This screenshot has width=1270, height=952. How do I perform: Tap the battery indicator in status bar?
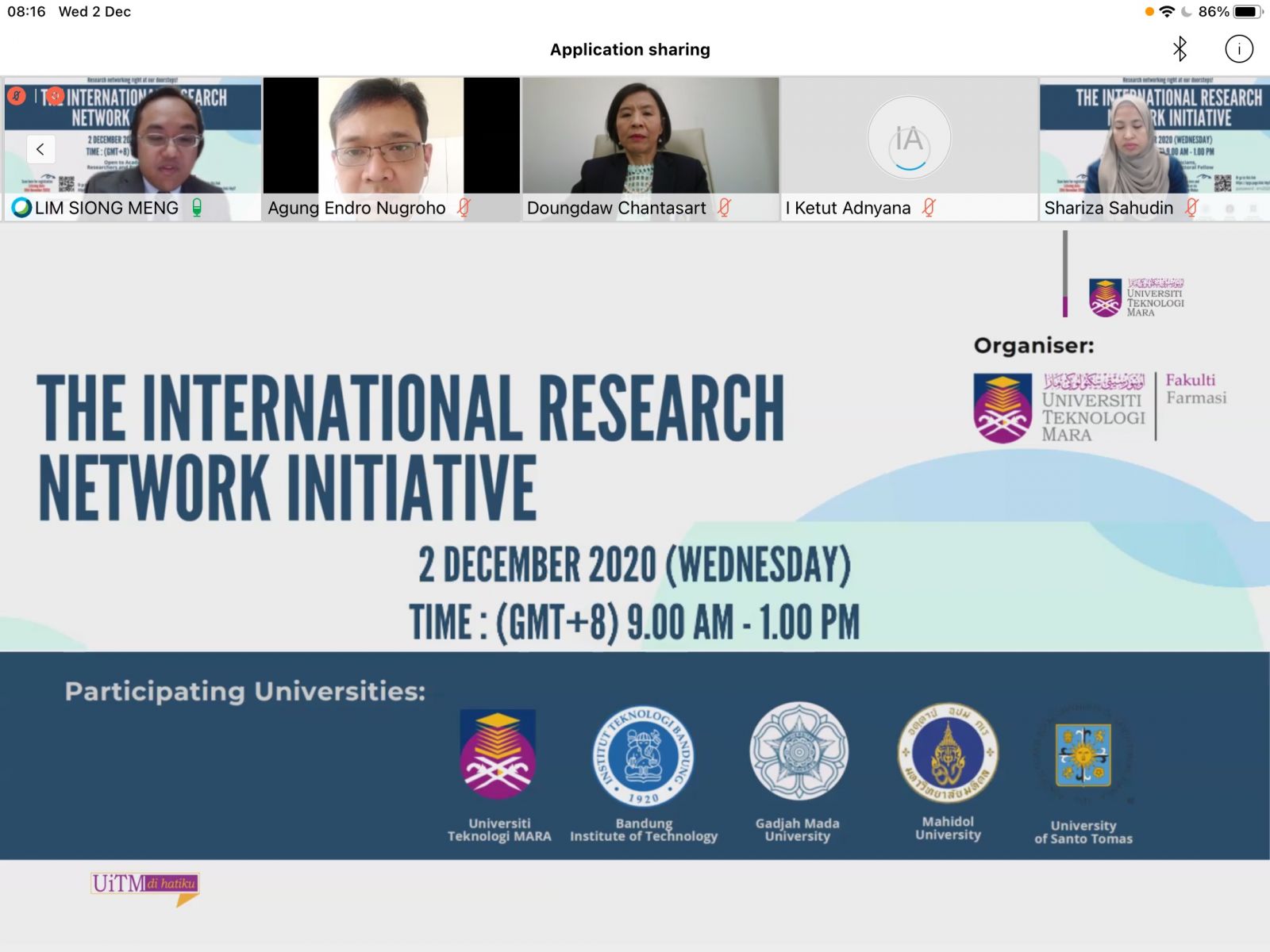(x=1247, y=12)
